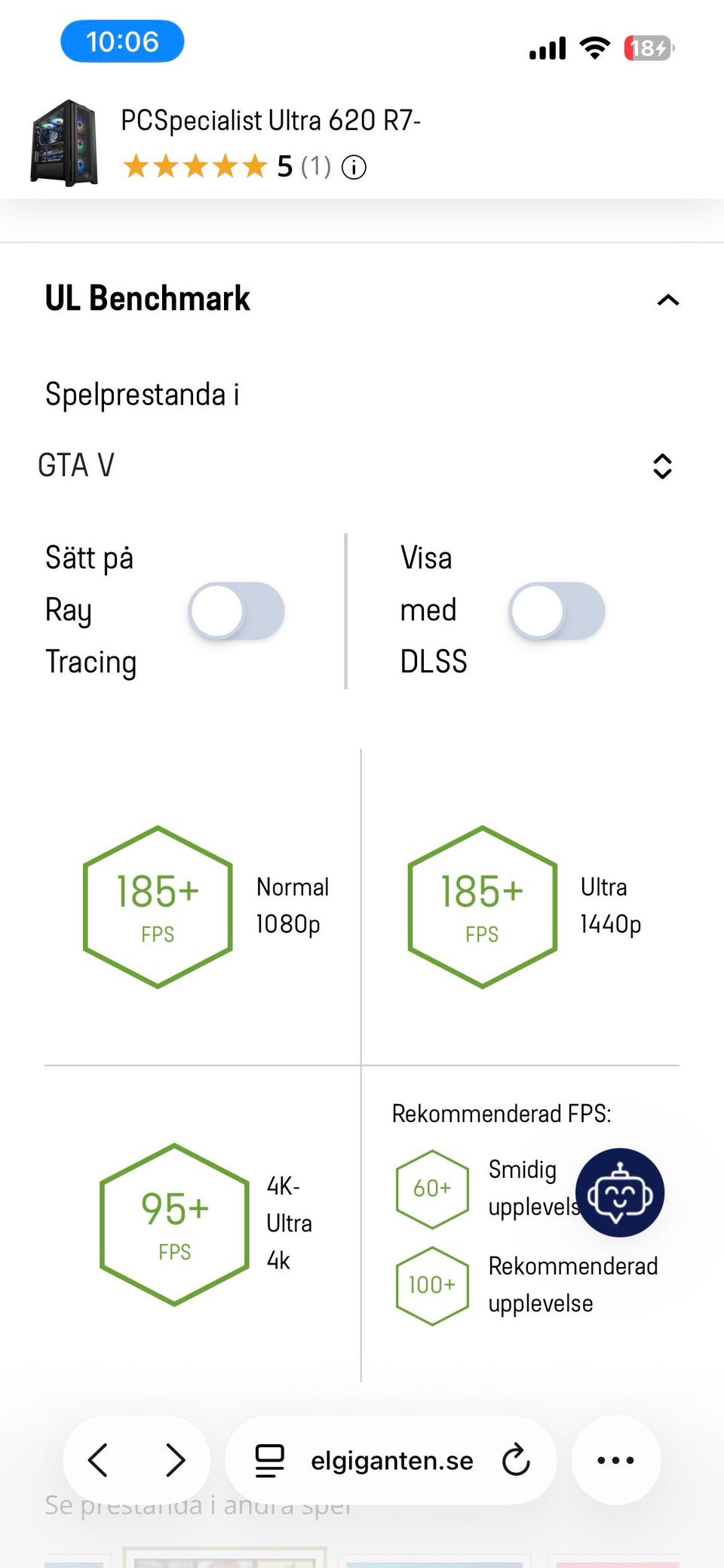Viewport: 724px width, 1568px height.
Task: Select the 185+ FPS Normal 1080p hexagon
Action: coord(158,906)
